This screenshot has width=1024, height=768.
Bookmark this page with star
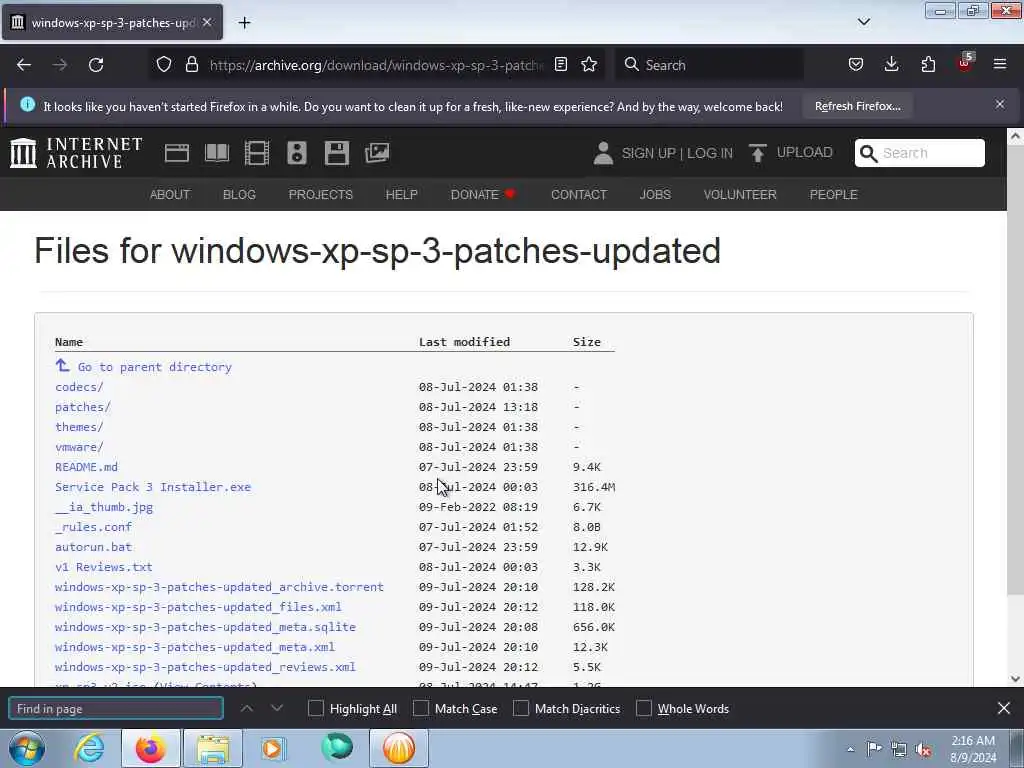point(589,65)
